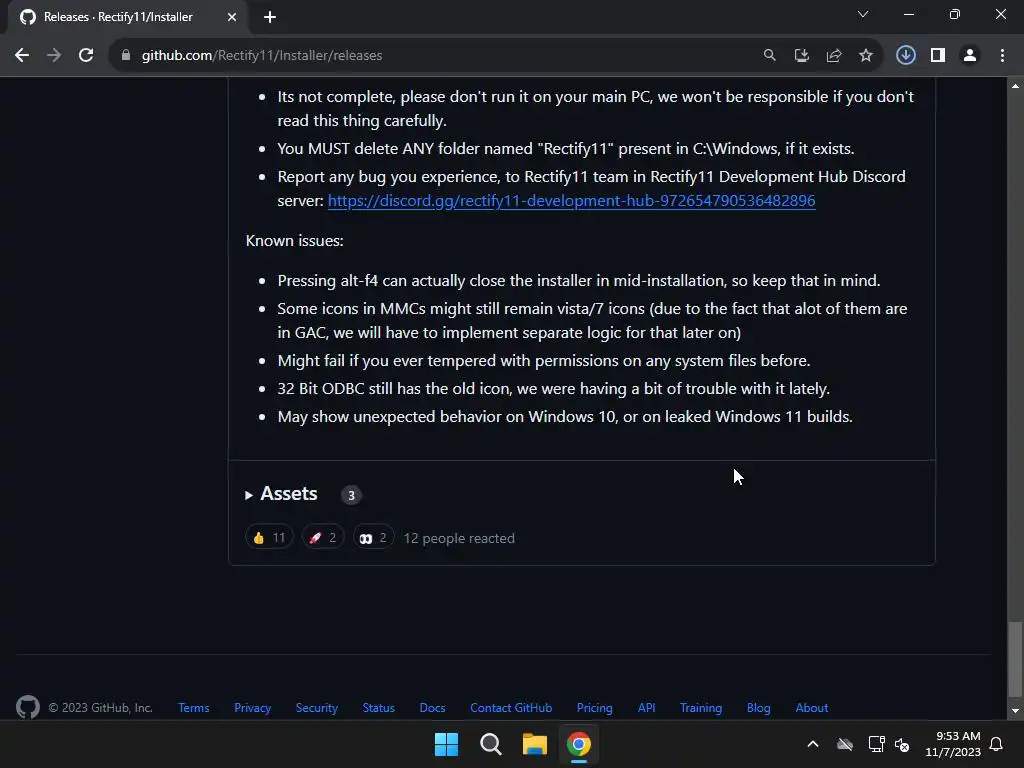The height and width of the screenshot is (768, 1024).
Task: Open the Blog footer link
Action: [x=759, y=707]
